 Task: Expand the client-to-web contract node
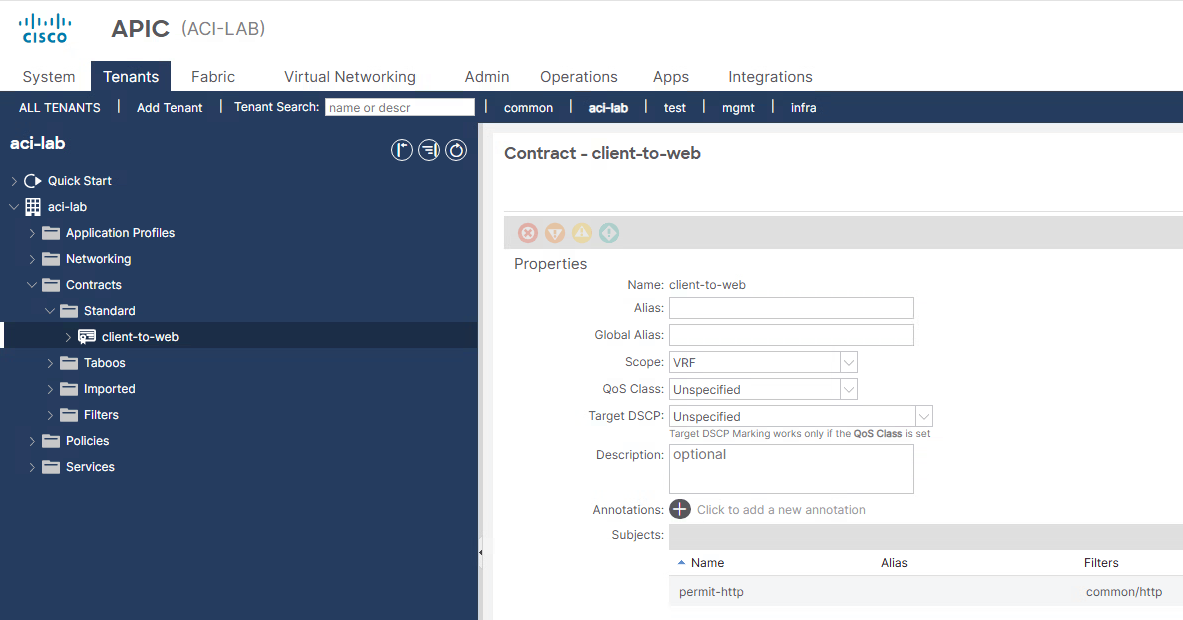point(68,337)
